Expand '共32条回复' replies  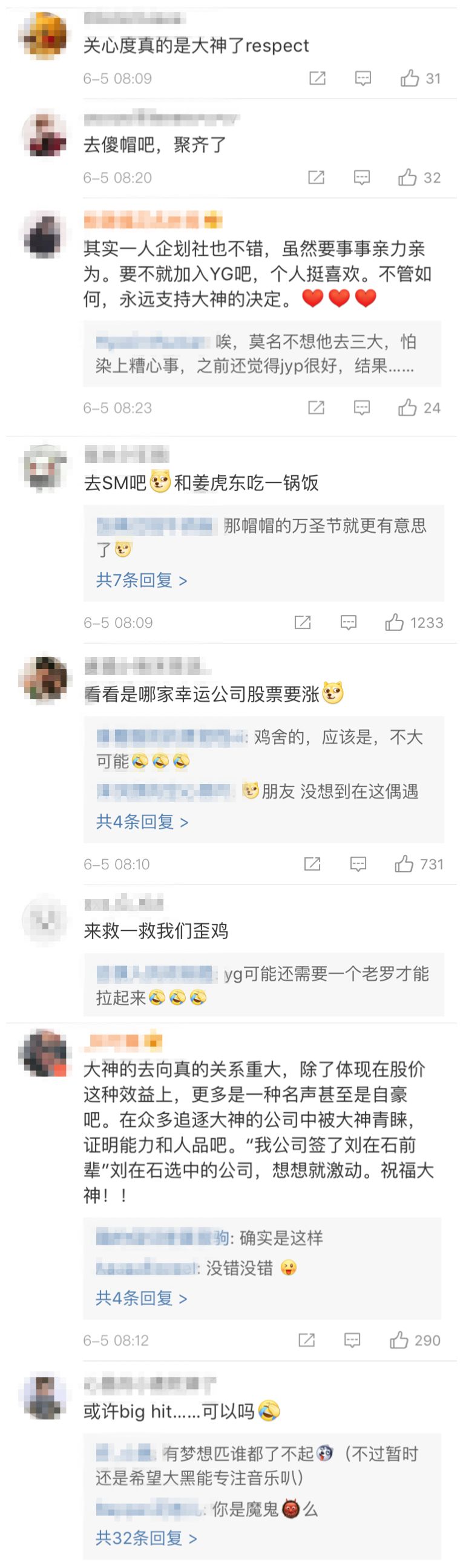[x=146, y=1538]
